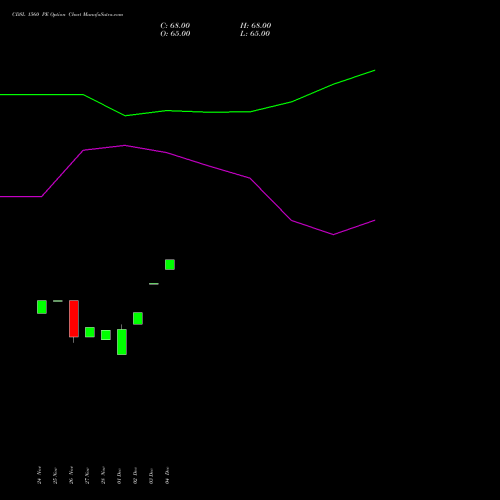
Task: Click the red candlestick for 26 Nov
Action: [x=74, y=319]
